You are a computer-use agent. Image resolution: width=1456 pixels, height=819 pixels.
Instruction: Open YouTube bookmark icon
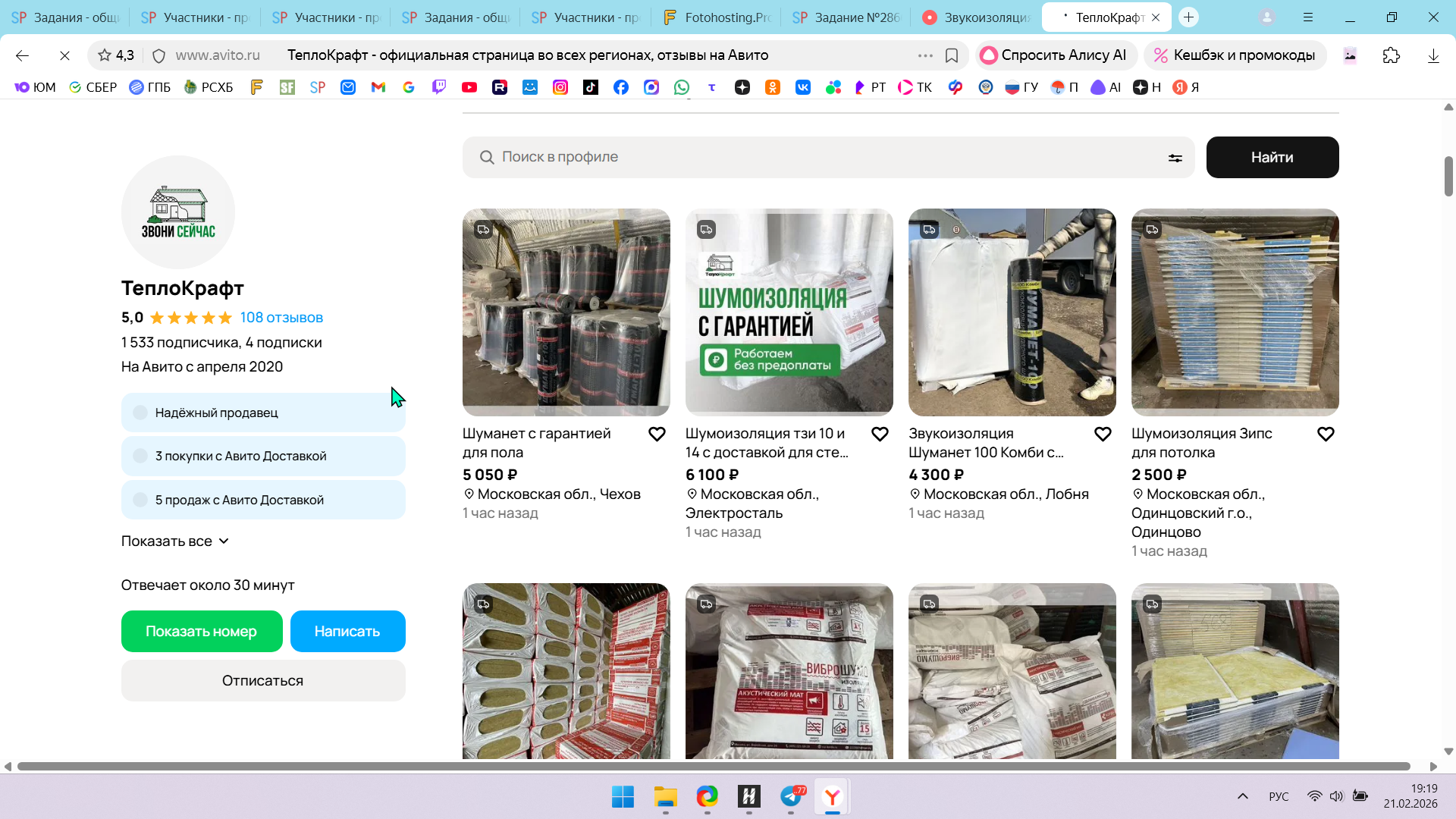(x=469, y=87)
